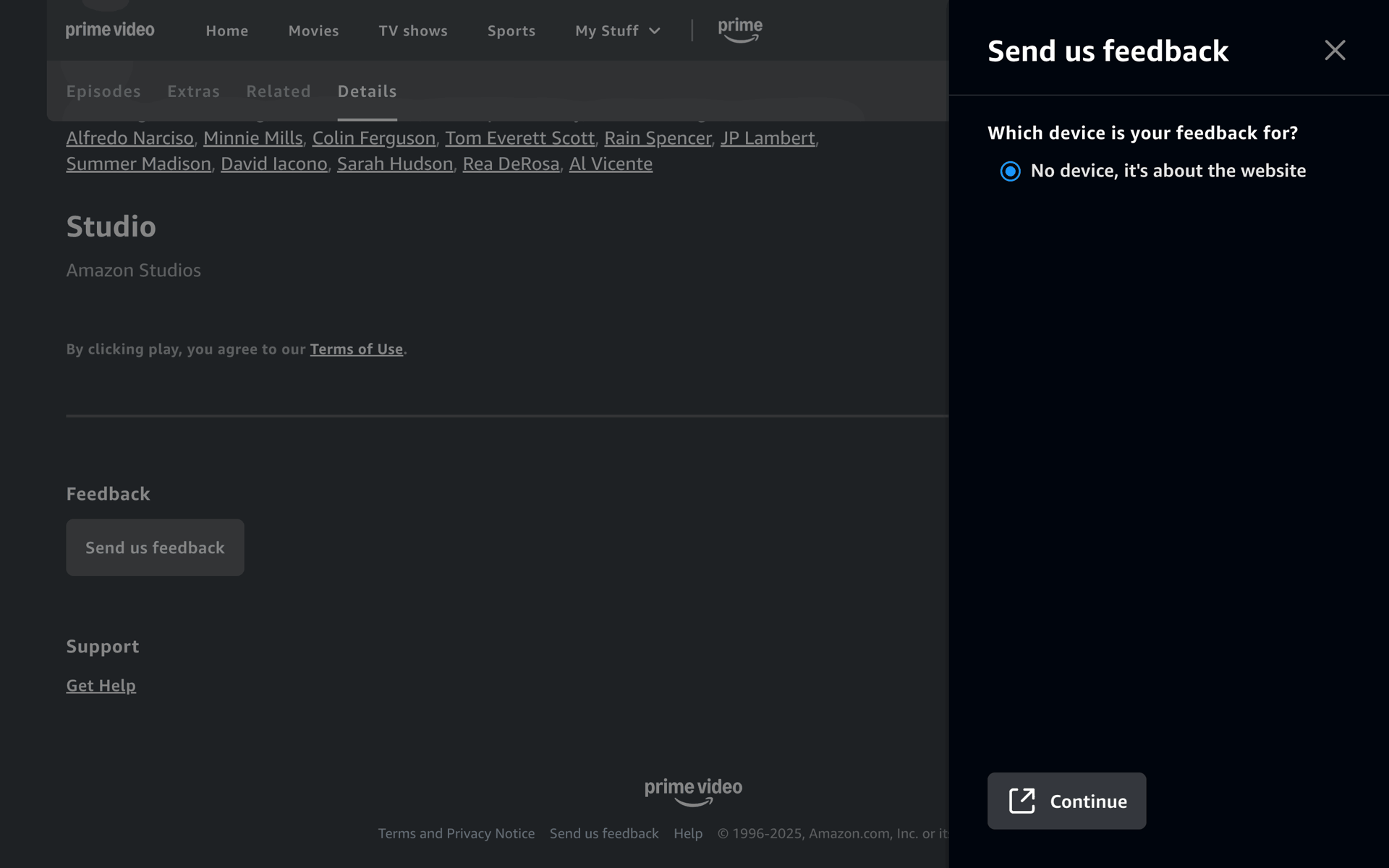Open cast member Sarah Hudson
The width and height of the screenshot is (1389, 868).
(x=394, y=163)
